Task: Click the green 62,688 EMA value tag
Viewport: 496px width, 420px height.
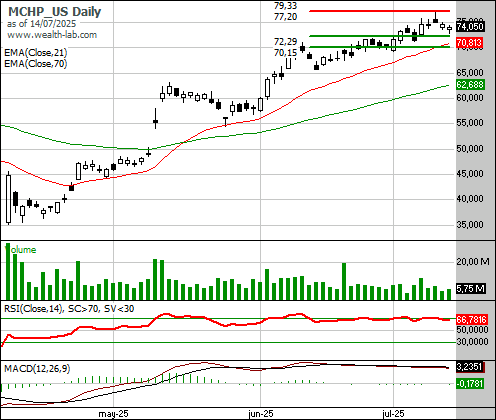Action: click(470, 85)
